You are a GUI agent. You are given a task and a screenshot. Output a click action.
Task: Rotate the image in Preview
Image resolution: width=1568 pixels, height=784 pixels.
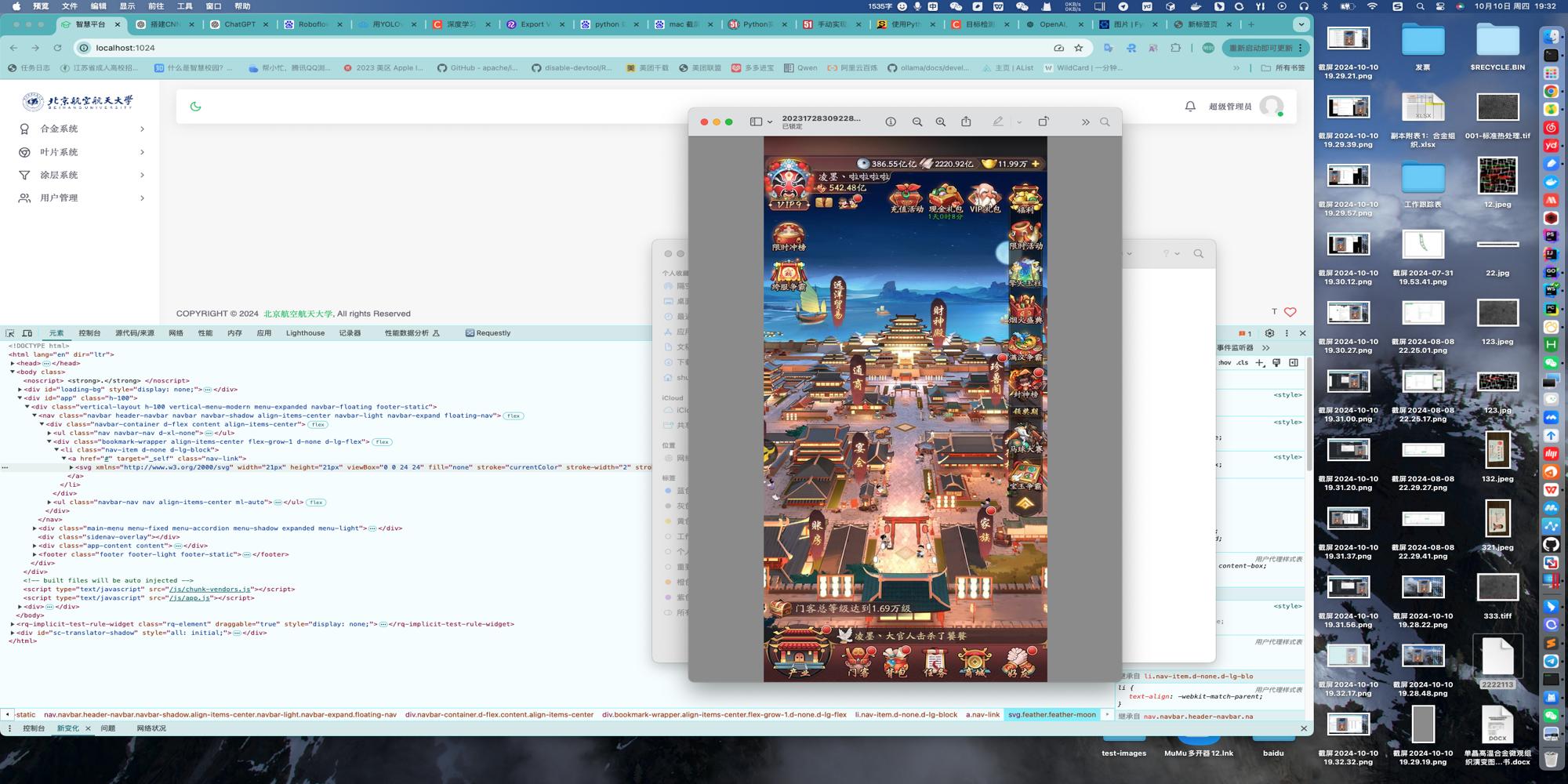(1043, 122)
